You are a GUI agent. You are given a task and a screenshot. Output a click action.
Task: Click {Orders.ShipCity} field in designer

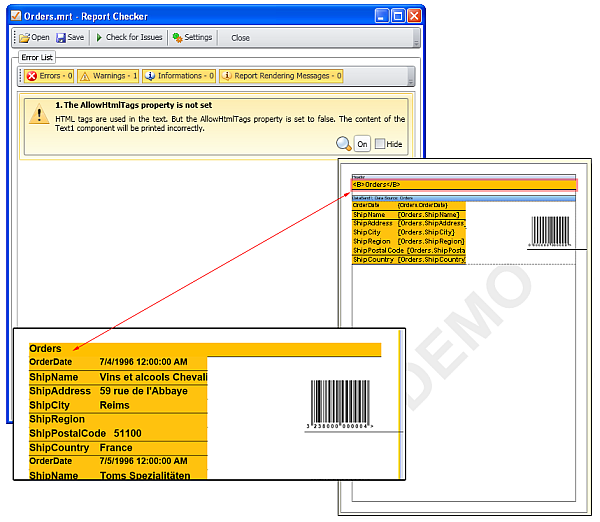point(426,232)
